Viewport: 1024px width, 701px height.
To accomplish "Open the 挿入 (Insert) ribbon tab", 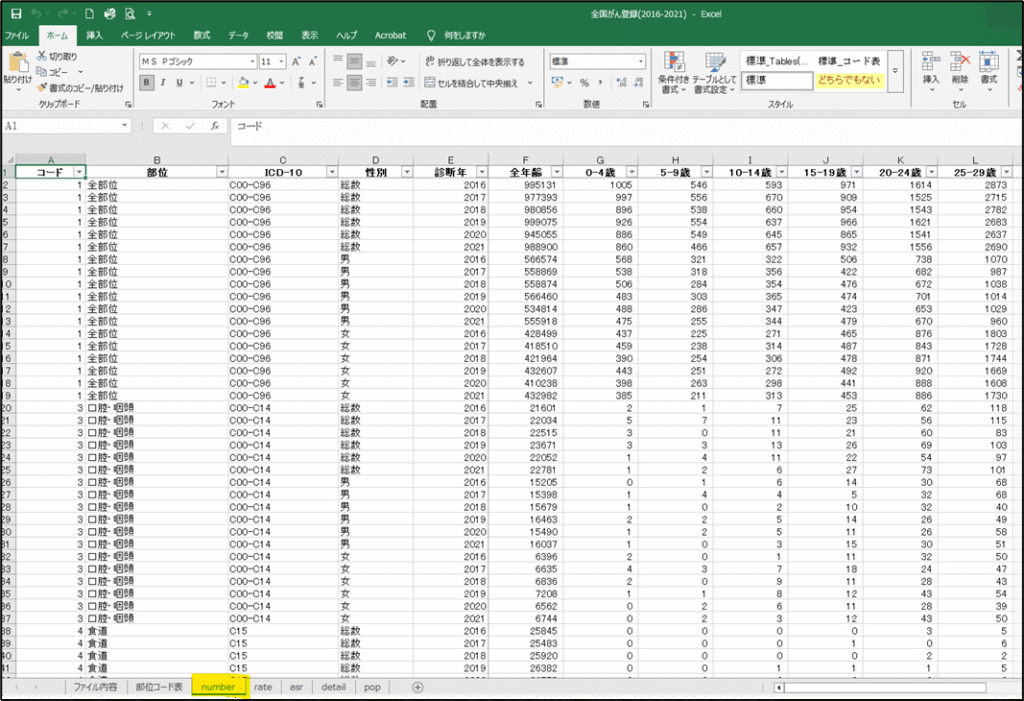I will coord(94,35).
